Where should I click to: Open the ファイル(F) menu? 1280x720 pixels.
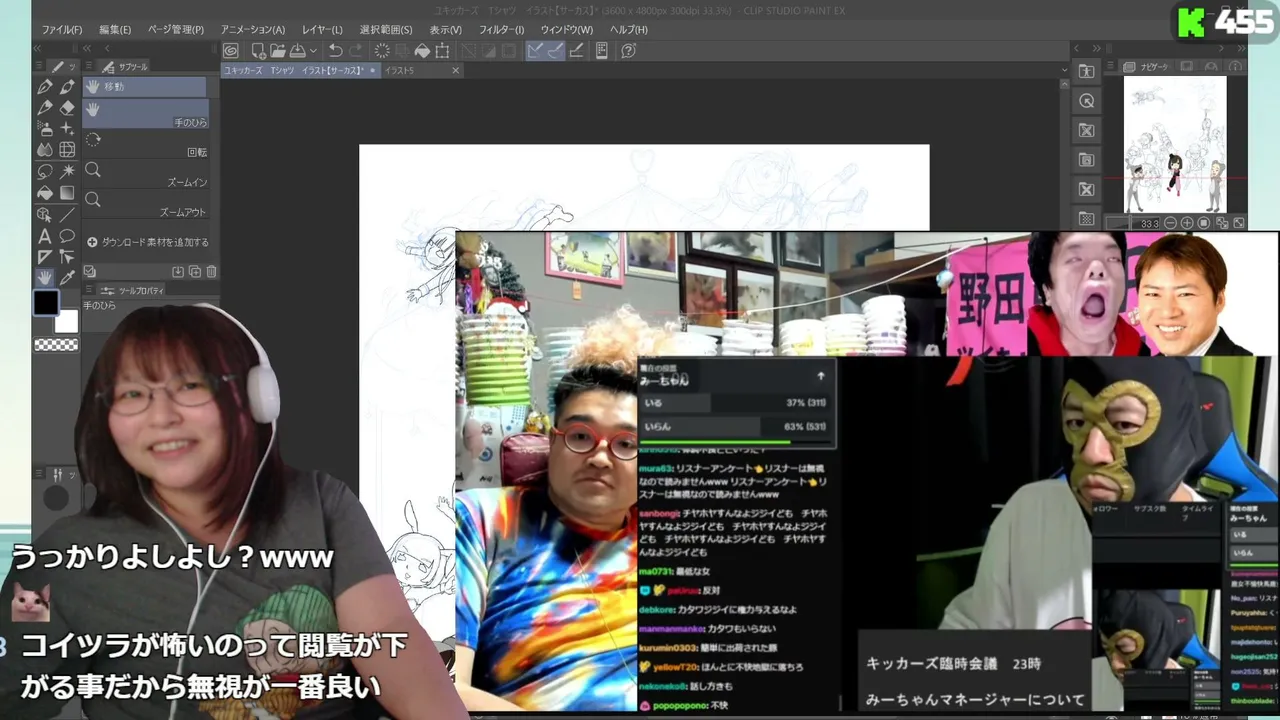point(62,30)
